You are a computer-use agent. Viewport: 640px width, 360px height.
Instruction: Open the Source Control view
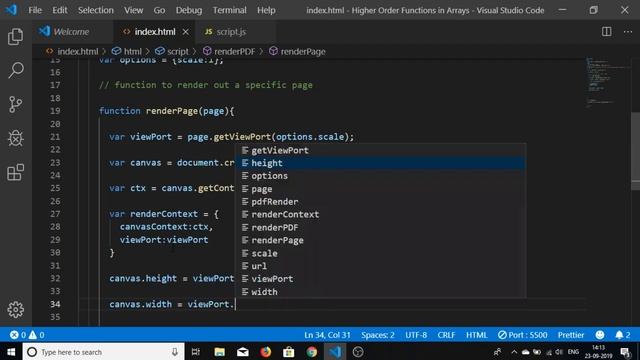click(x=16, y=104)
